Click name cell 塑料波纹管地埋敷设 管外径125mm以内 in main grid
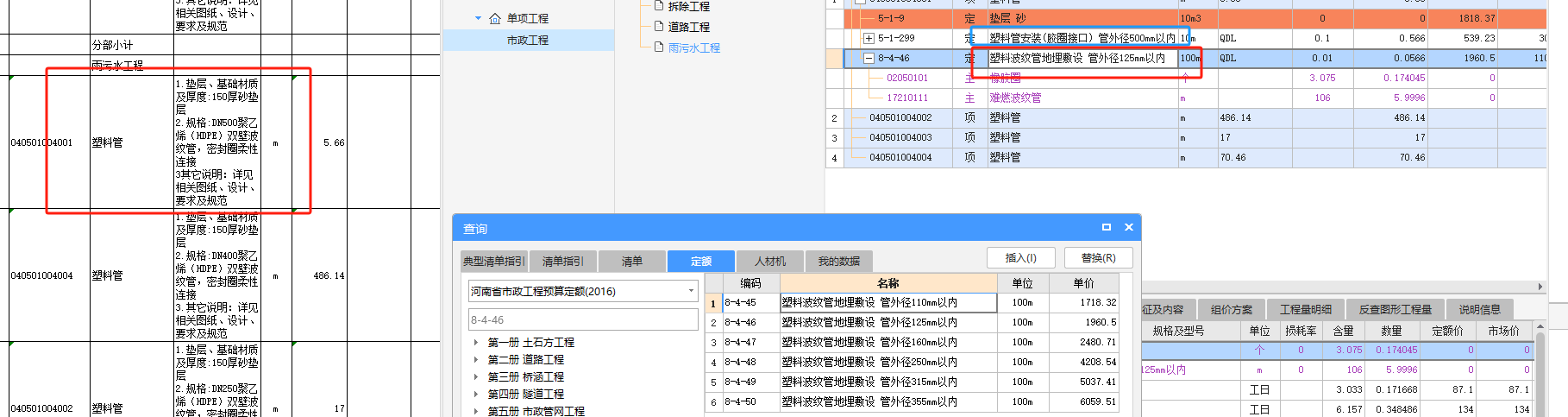 tap(1082, 58)
